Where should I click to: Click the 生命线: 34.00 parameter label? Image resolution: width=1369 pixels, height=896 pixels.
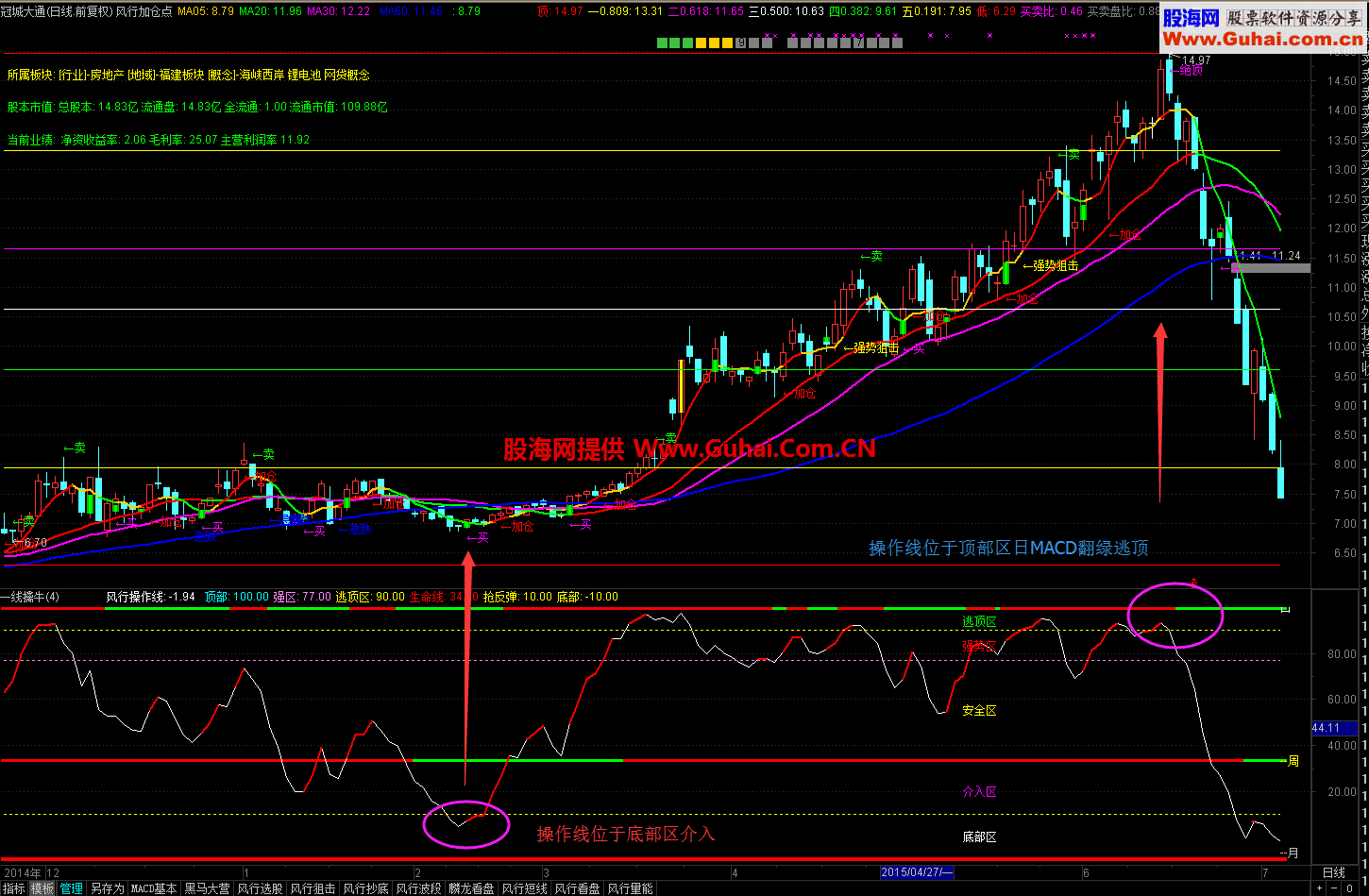443,597
